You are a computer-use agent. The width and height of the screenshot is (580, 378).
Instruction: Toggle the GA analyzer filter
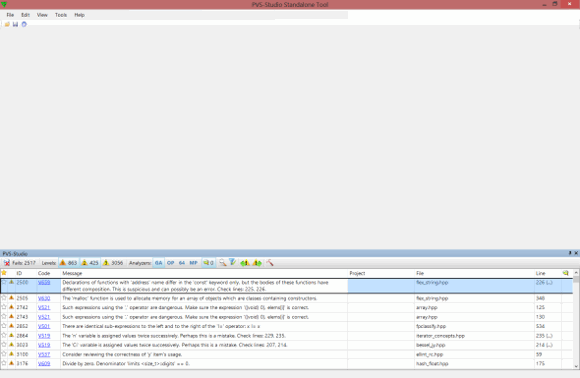tap(158, 263)
